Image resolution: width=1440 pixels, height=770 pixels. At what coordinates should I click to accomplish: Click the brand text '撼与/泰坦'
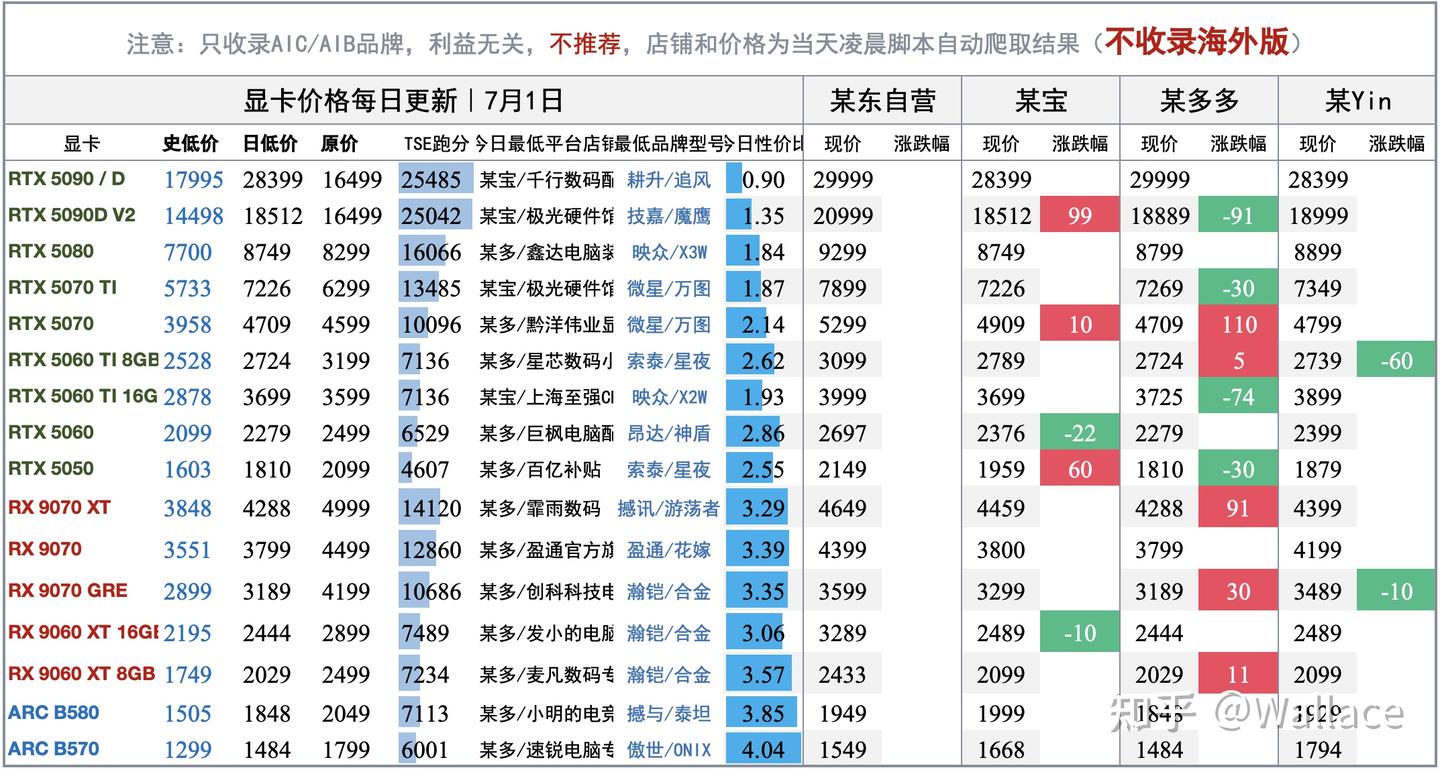pos(669,713)
